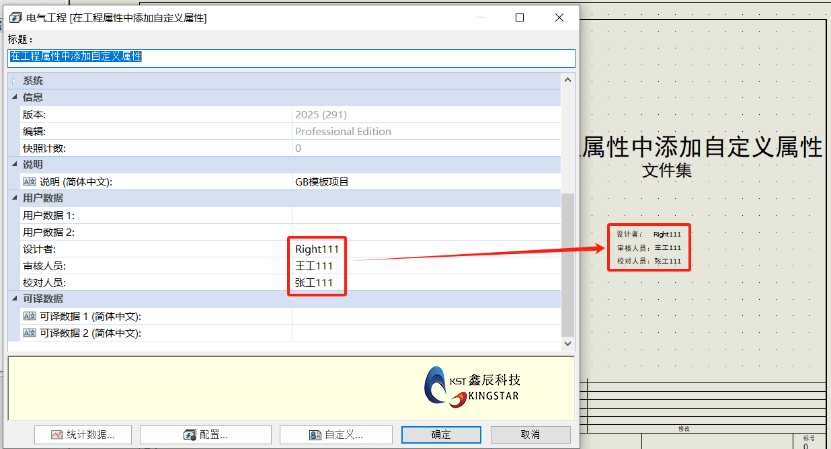
Task: Open the 统计数据 button
Action: 83,435
